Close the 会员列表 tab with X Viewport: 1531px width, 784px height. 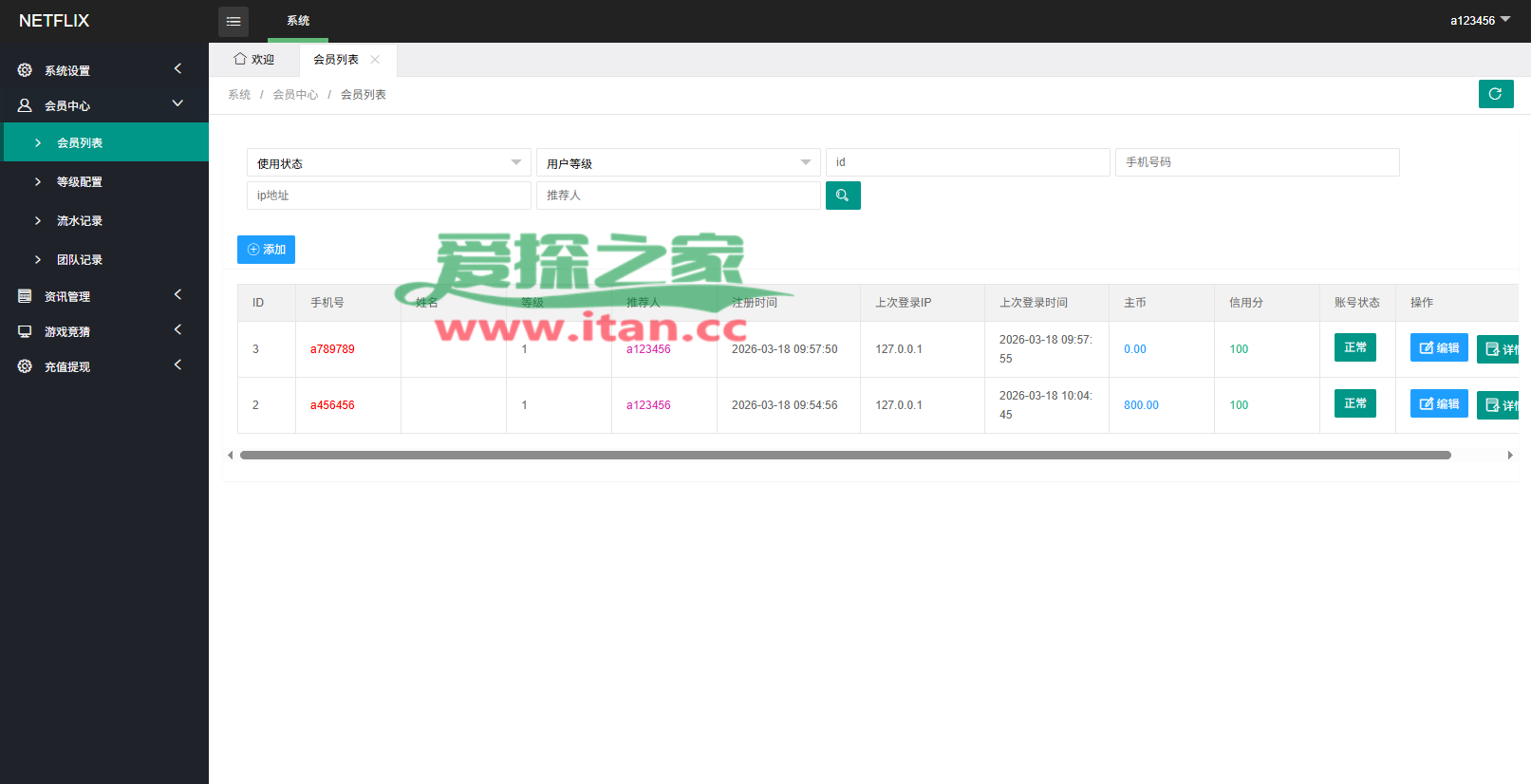tap(375, 60)
